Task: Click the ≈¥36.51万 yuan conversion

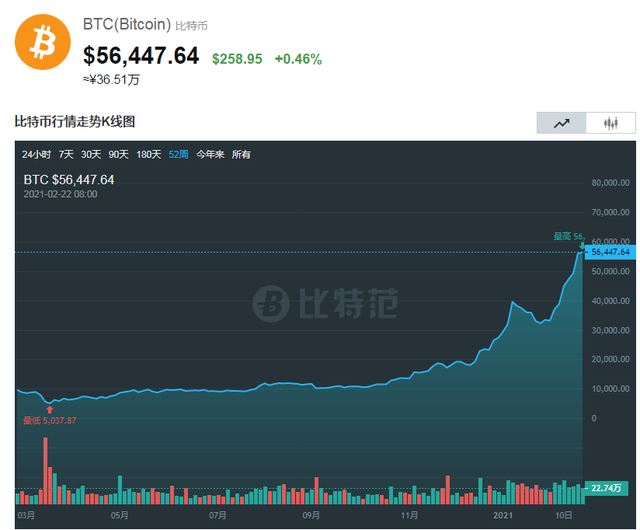Action: 111,80
